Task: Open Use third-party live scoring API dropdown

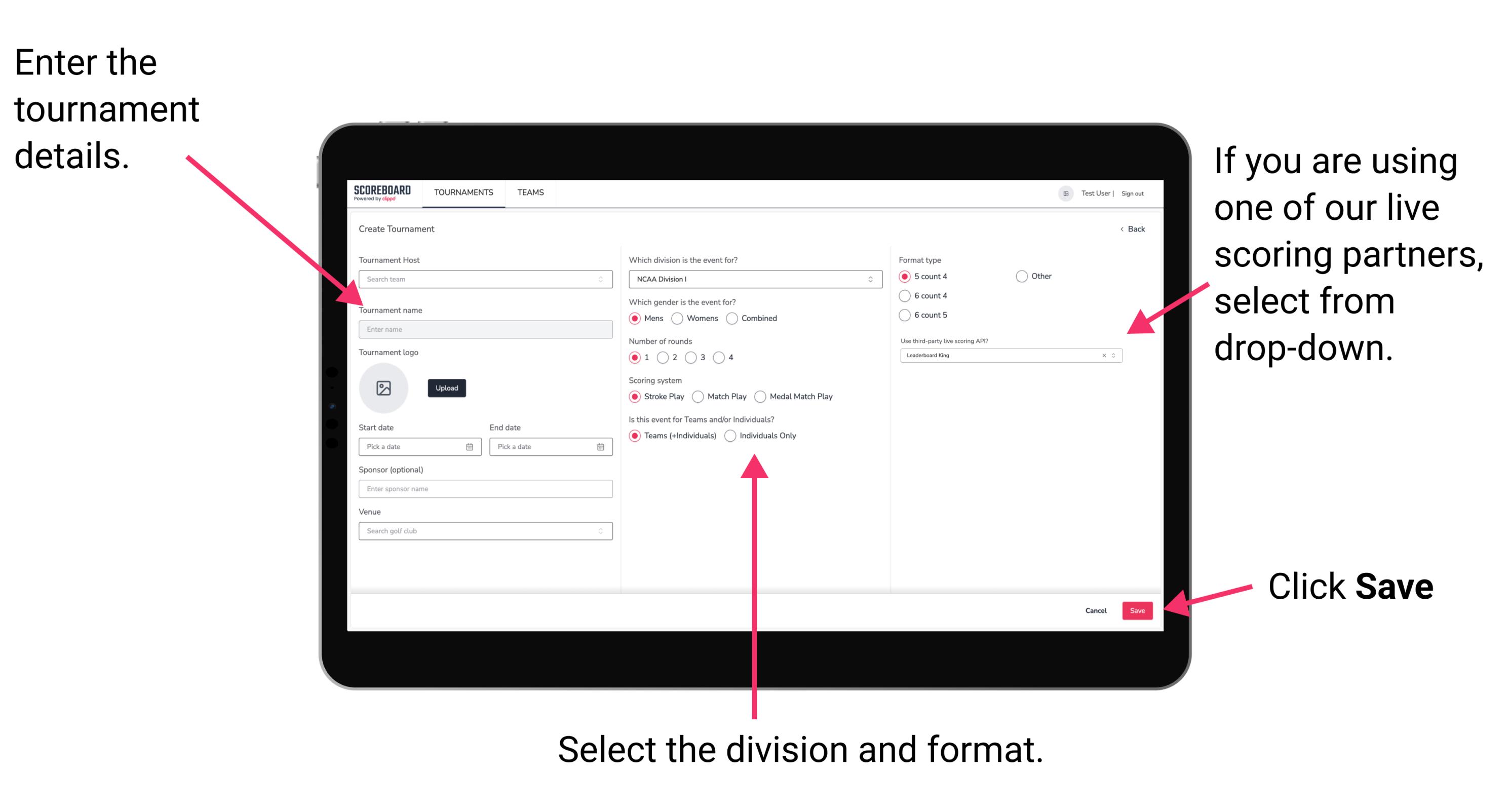Action: coord(1117,356)
